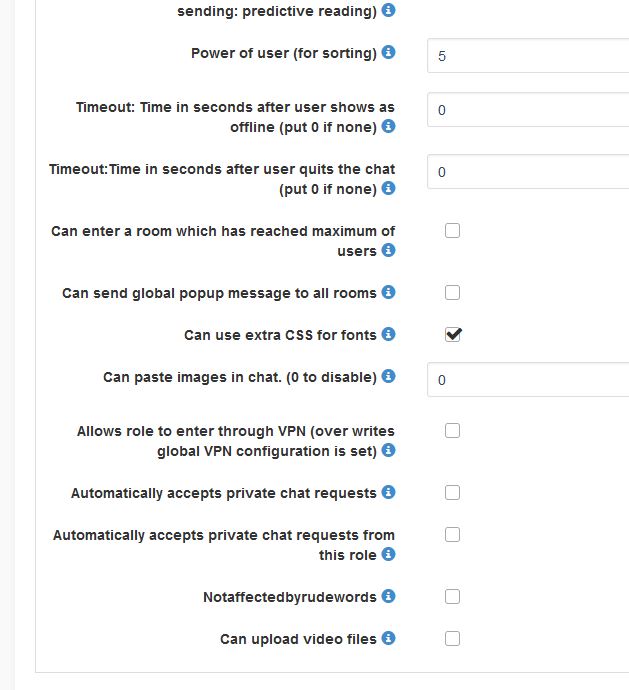Click info icon for quits the chat timeout
The image size is (629, 690).
click(389, 188)
